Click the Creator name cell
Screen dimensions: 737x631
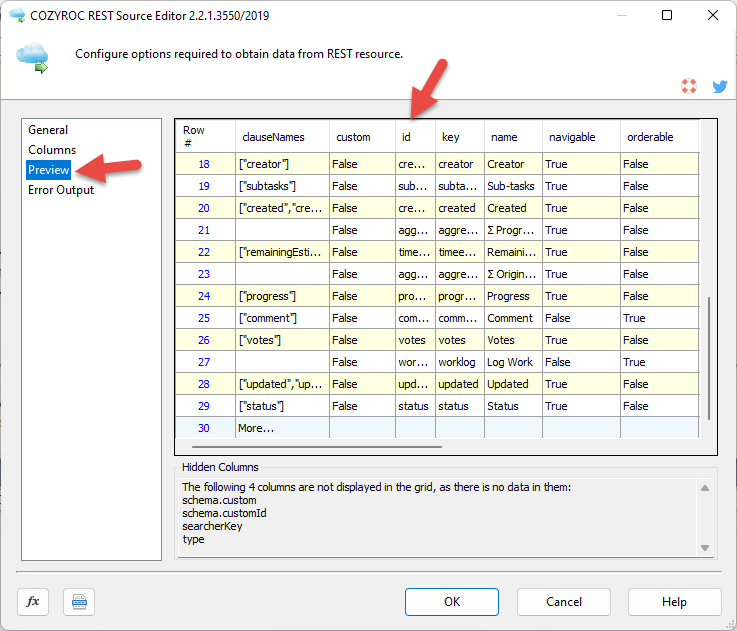513,164
